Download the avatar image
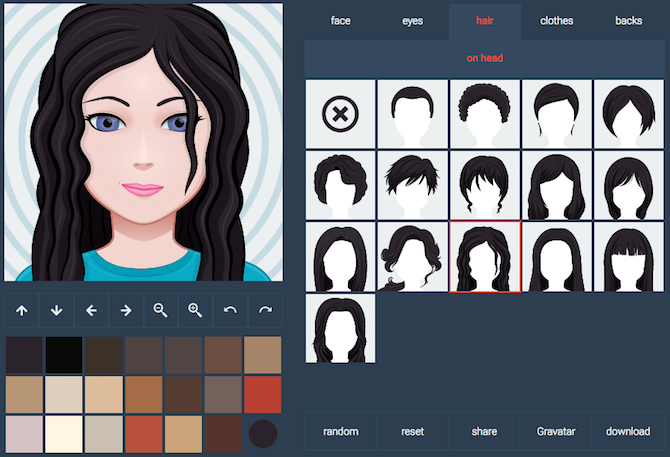The image size is (670, 457). click(628, 432)
